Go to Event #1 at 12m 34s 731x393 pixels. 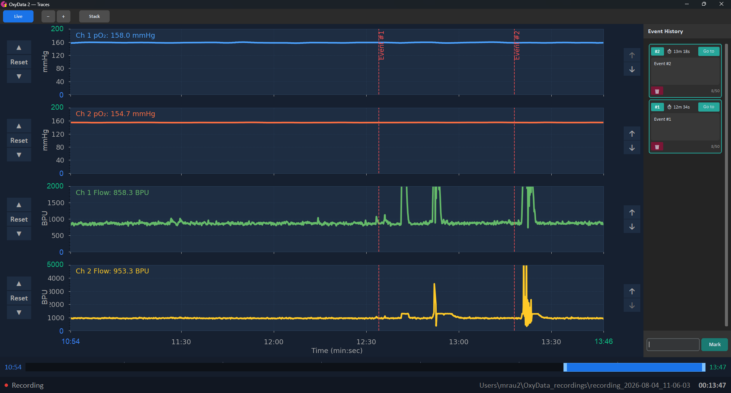709,107
